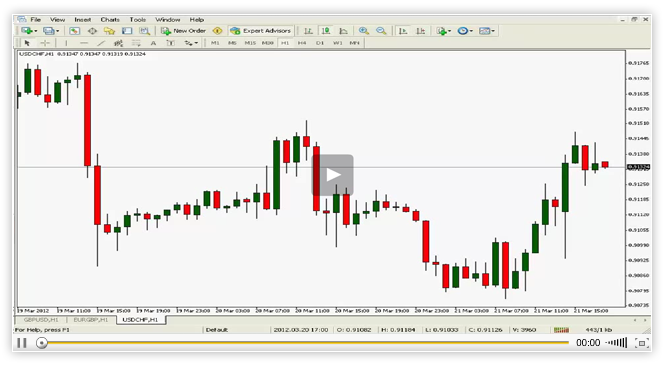Screen dimensions: 664x366
Task: Expand the New Chart dropdown arrow
Action: click(x=36, y=31)
